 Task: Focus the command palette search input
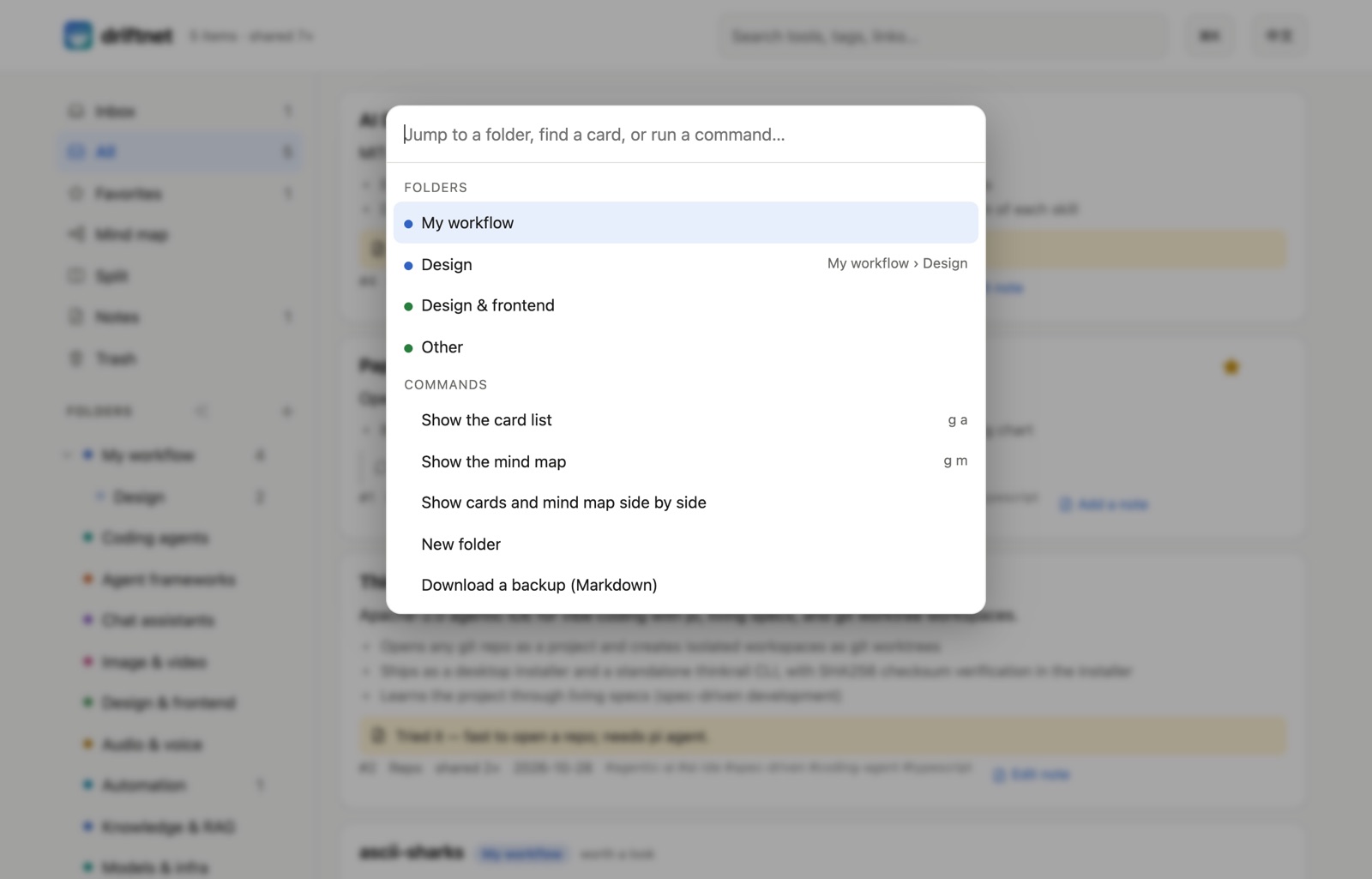click(685, 135)
